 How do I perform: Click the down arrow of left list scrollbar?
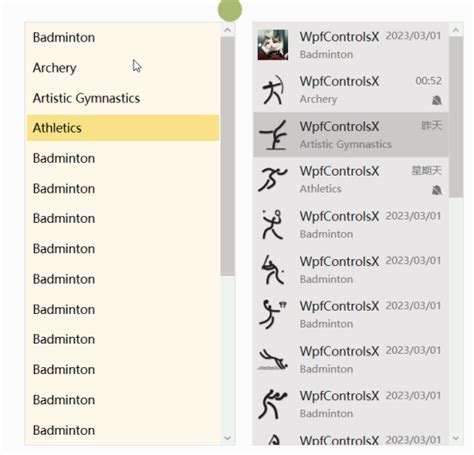[228, 438]
